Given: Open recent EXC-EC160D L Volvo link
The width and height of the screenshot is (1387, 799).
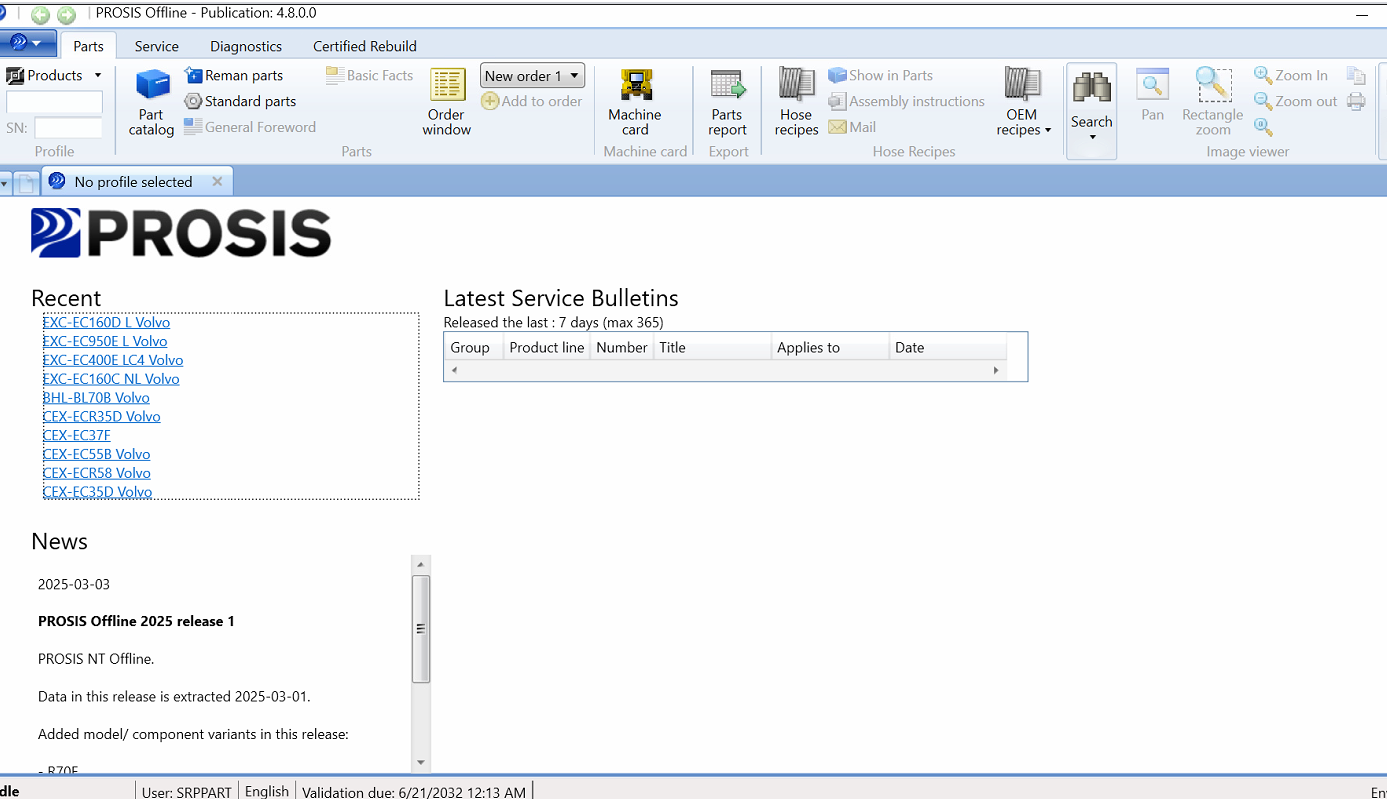Looking at the screenshot, I should [106, 323].
